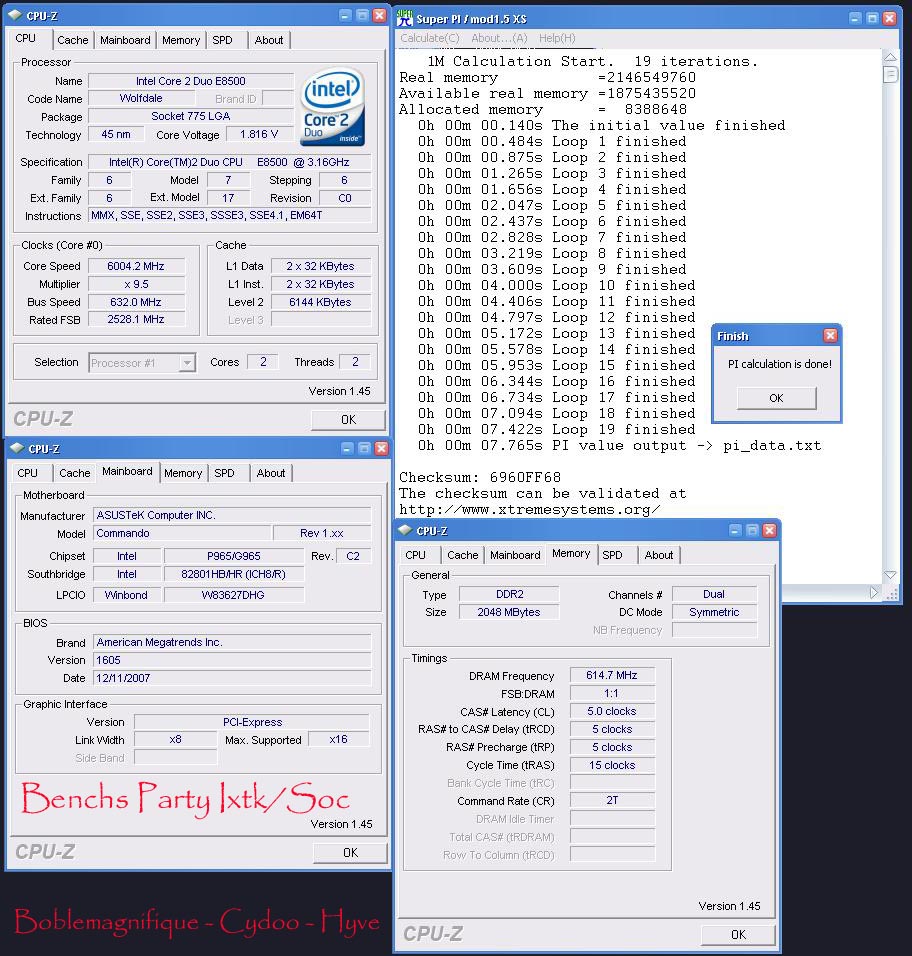This screenshot has height=956, width=912.
Task: Click Super PI scrollbar down arrow
Action: (891, 575)
